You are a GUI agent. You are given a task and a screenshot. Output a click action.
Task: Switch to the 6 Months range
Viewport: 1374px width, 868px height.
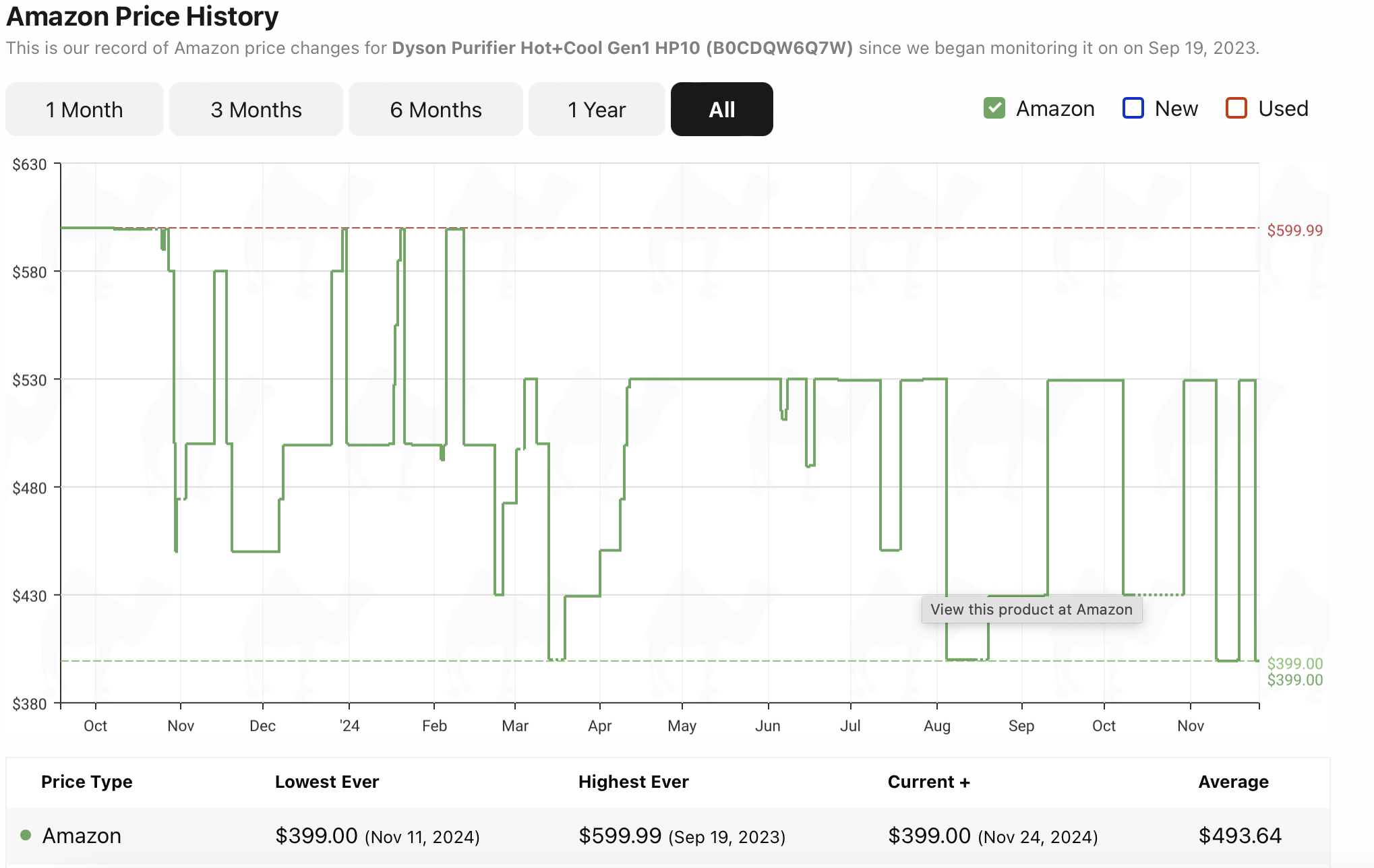point(436,109)
